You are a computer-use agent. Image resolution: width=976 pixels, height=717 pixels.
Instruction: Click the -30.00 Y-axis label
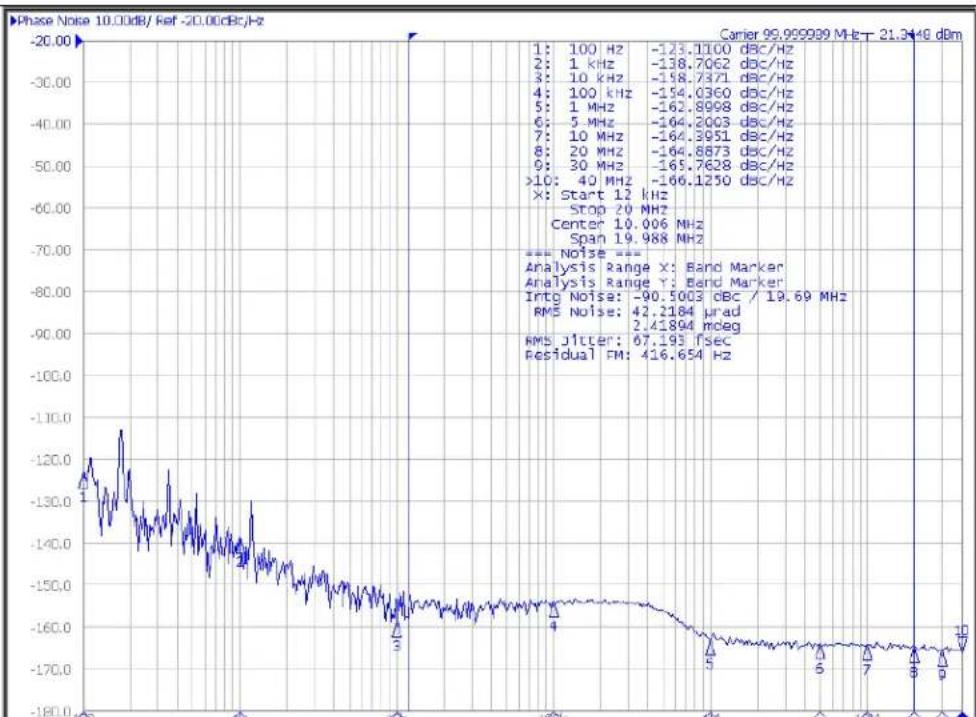pos(50,83)
